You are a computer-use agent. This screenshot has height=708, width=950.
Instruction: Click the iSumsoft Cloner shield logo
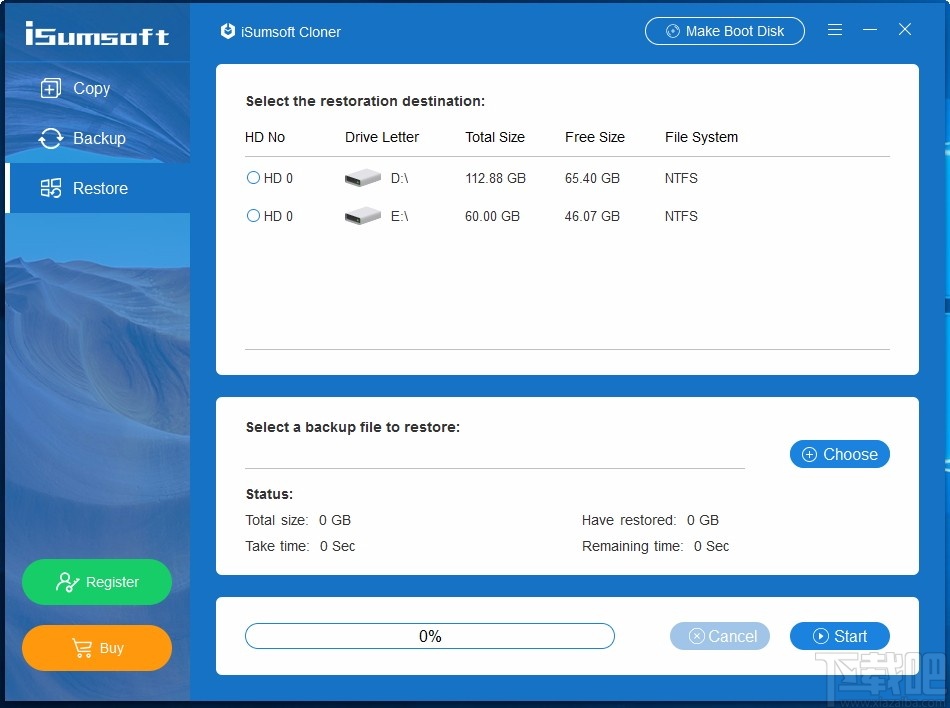[226, 31]
